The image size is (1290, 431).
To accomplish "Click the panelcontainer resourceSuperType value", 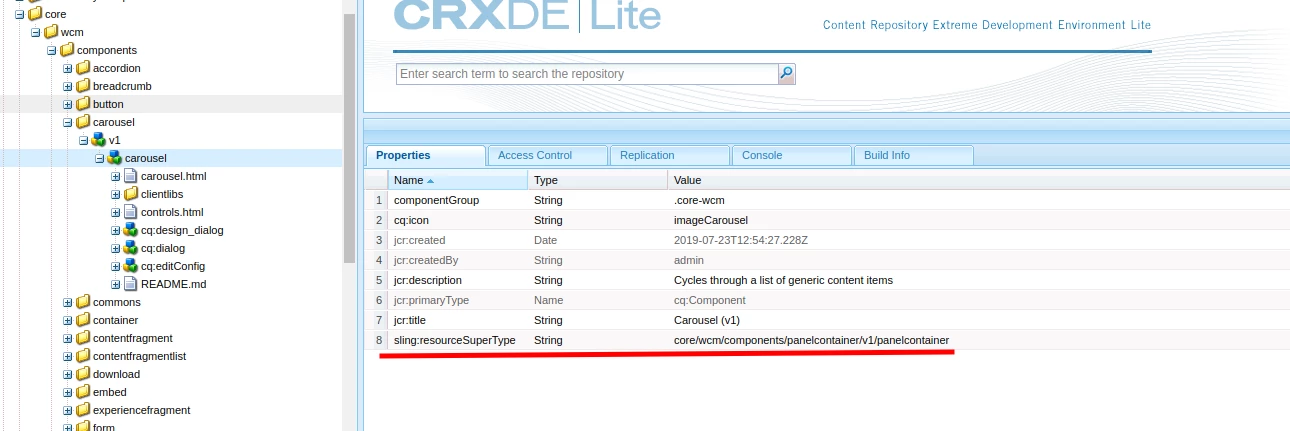I will [811, 340].
